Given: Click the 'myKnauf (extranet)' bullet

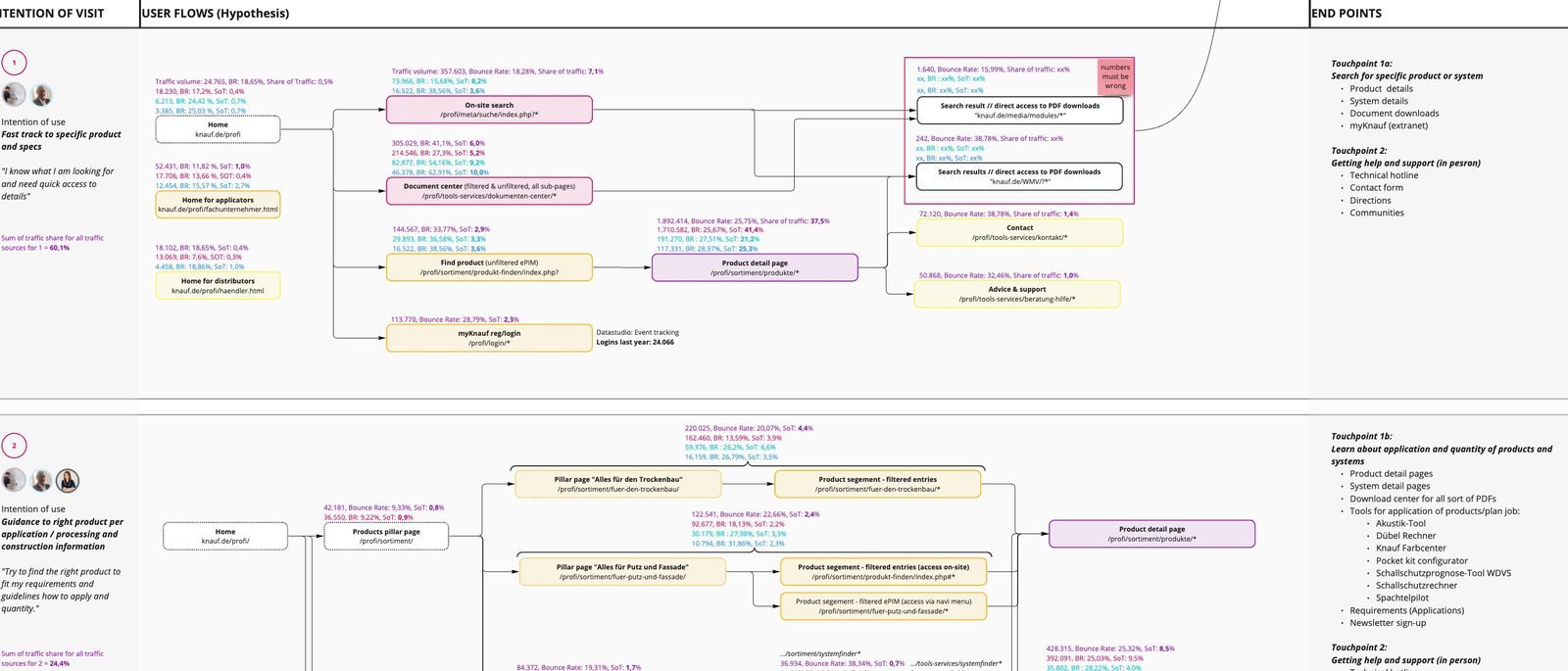Looking at the screenshot, I should [x=1389, y=126].
